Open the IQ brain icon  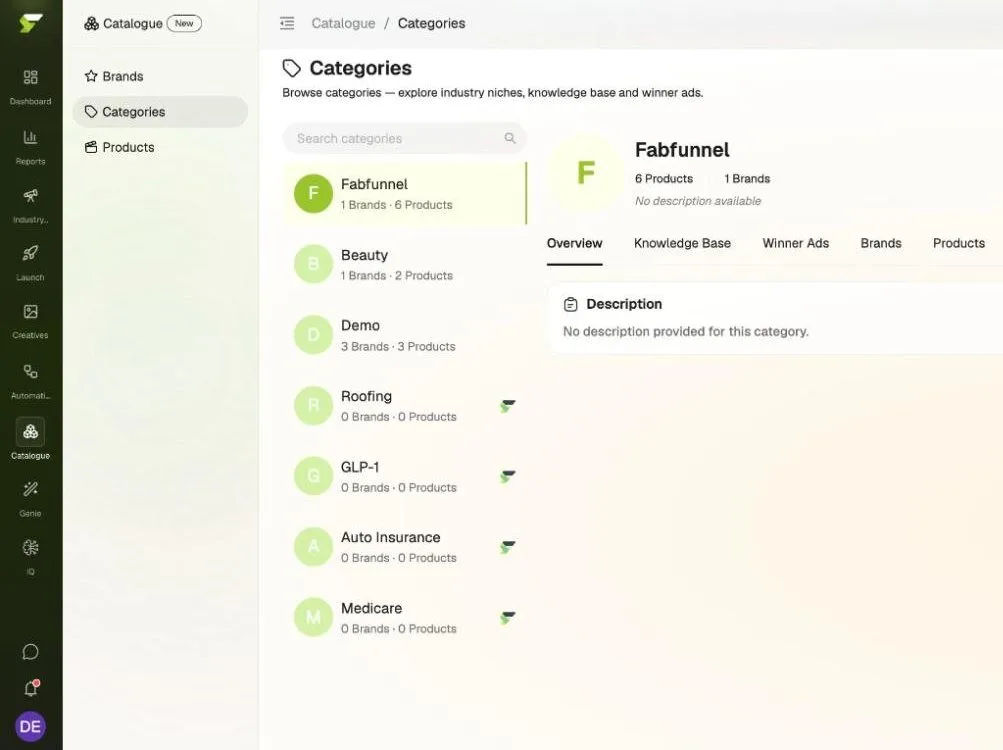pos(30,548)
